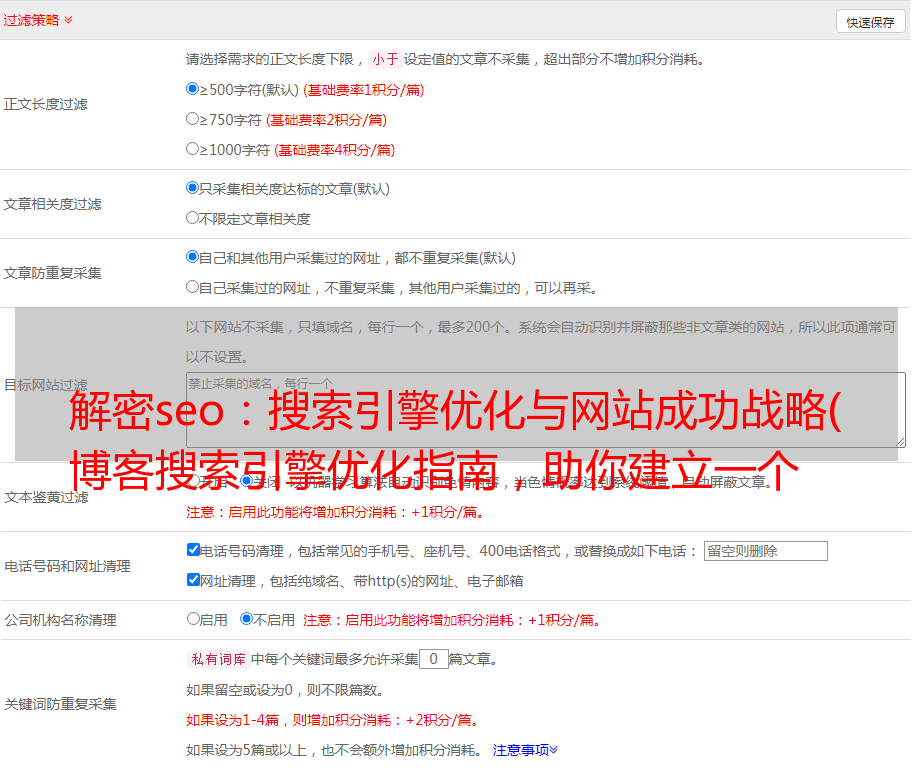Expand the 注意事项 link
This screenshot has width=912, height=768.
(525, 750)
